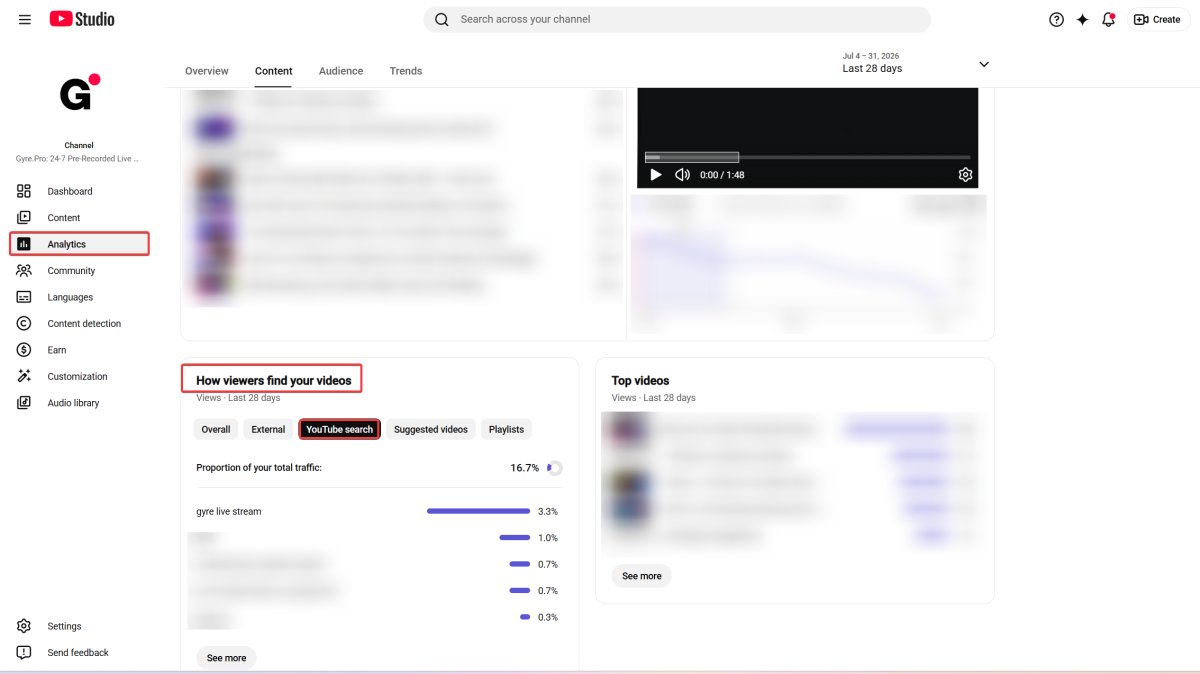Select the YouTube search chip
Screen dimensions: 1200x674
[x=339, y=429]
